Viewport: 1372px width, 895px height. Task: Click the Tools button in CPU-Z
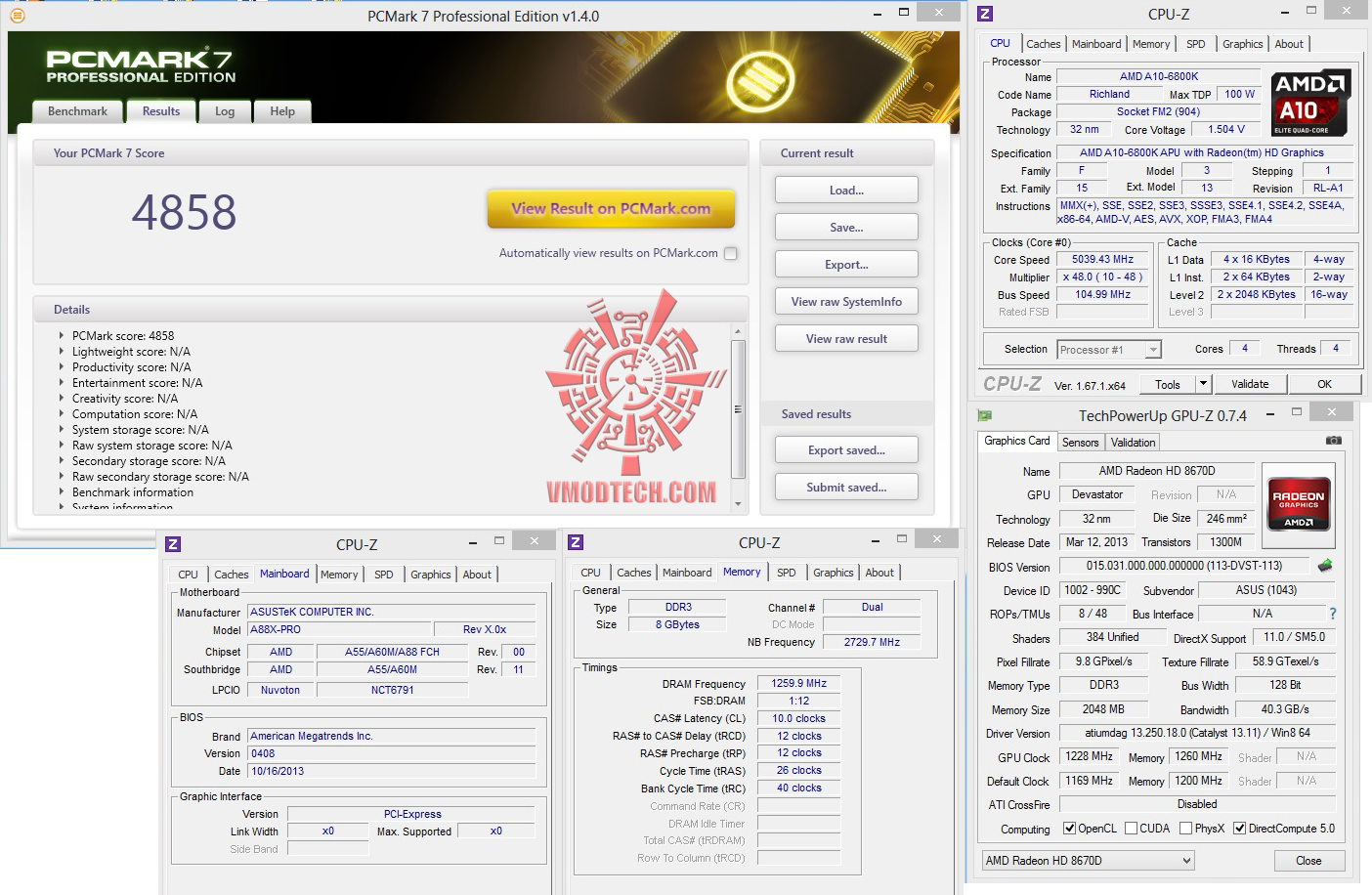pyautogui.click(x=1168, y=384)
